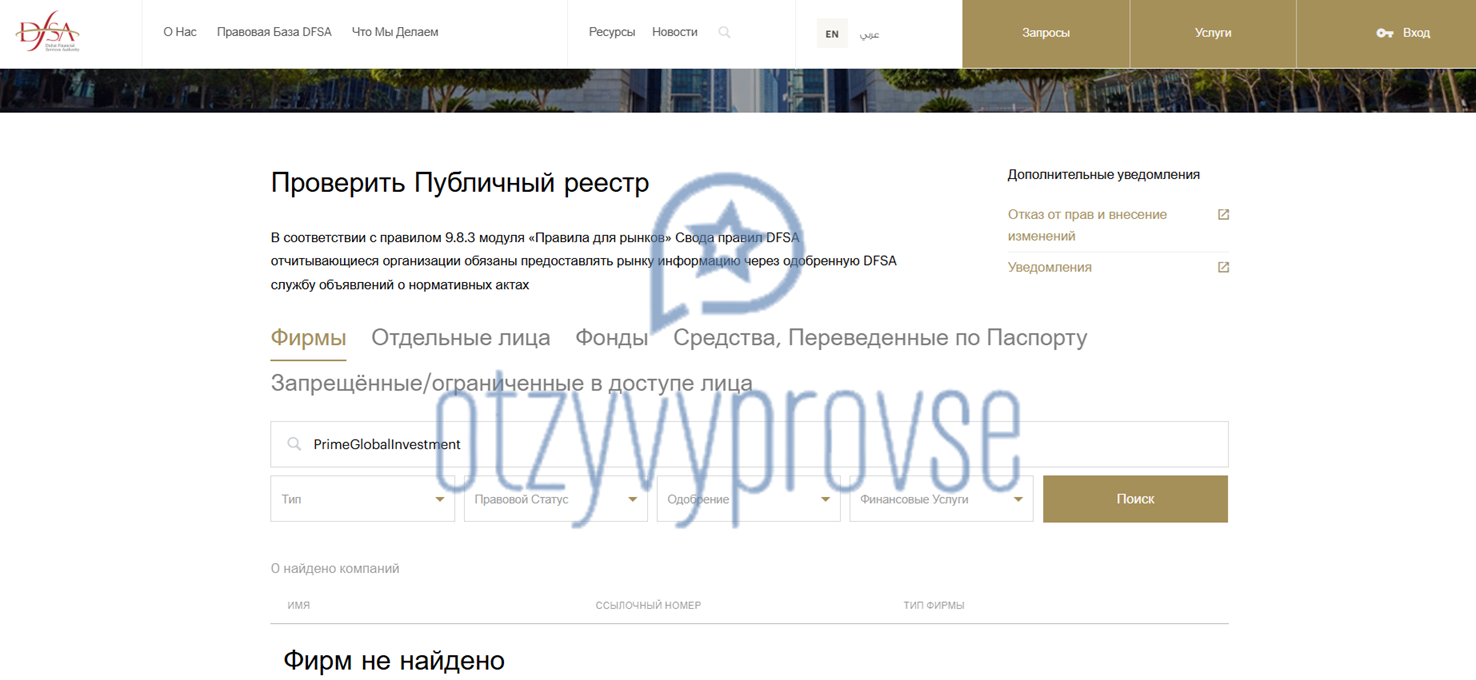Click the ТИП ФИРМЫ column header

[934, 605]
